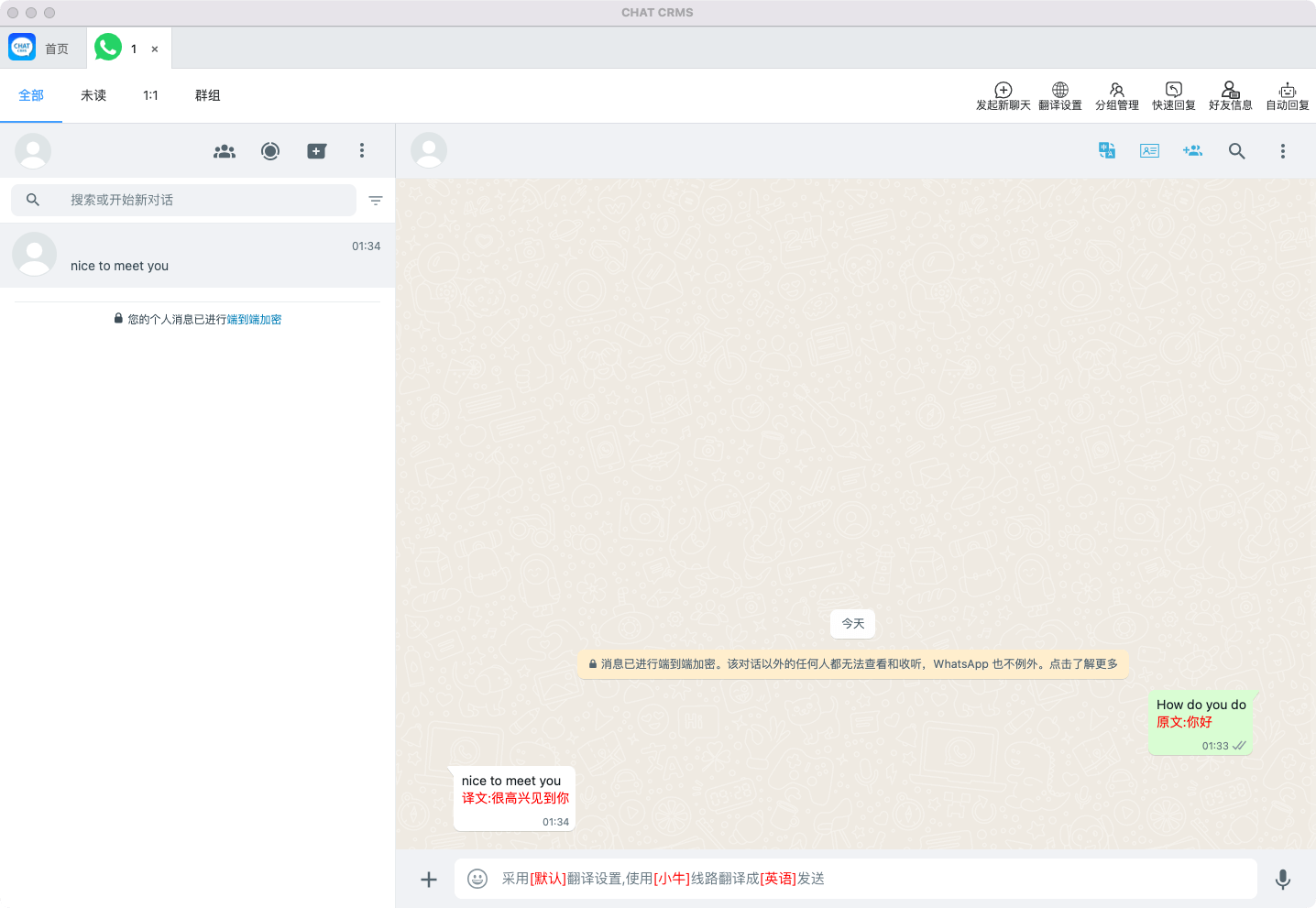
Task: Click the Communities icon in the sidebar header
Action: point(225,151)
